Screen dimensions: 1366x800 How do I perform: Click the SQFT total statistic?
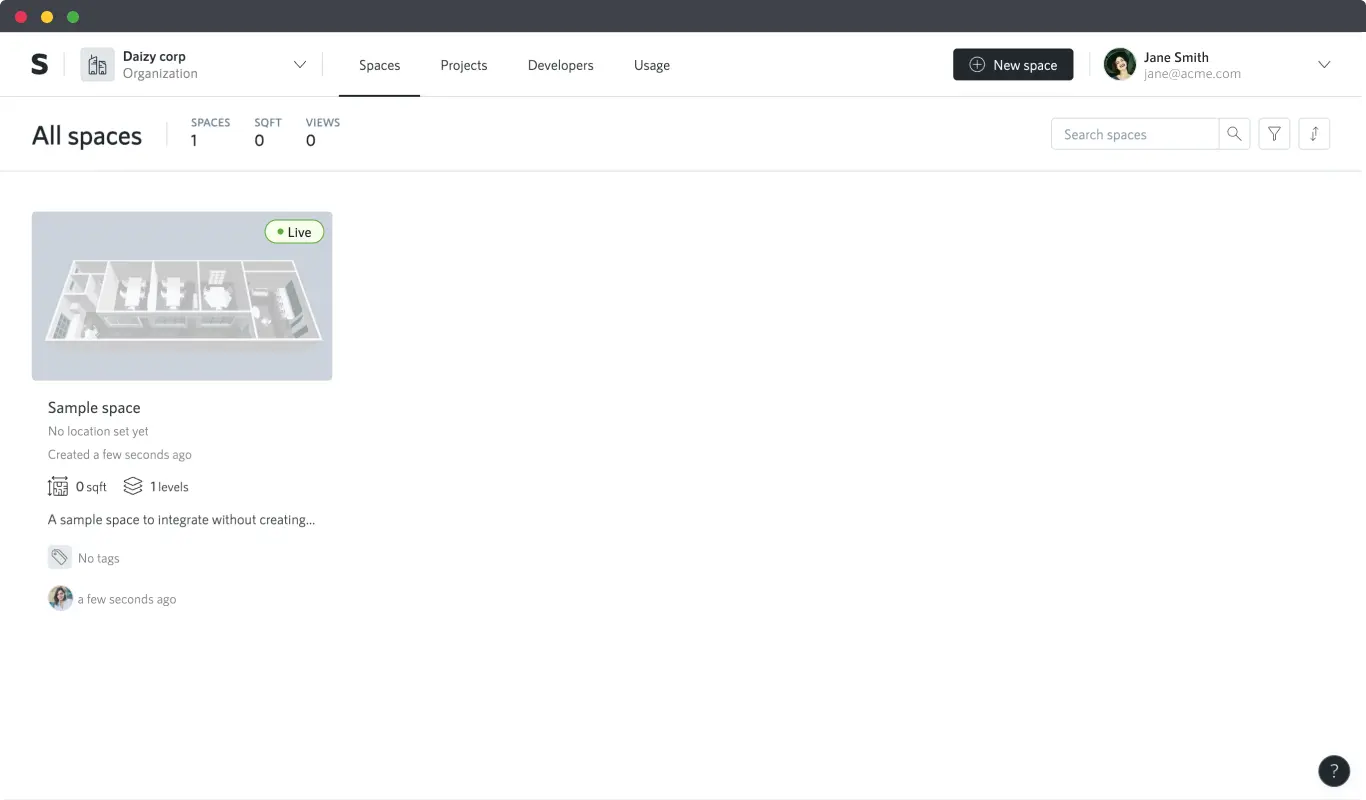point(267,132)
